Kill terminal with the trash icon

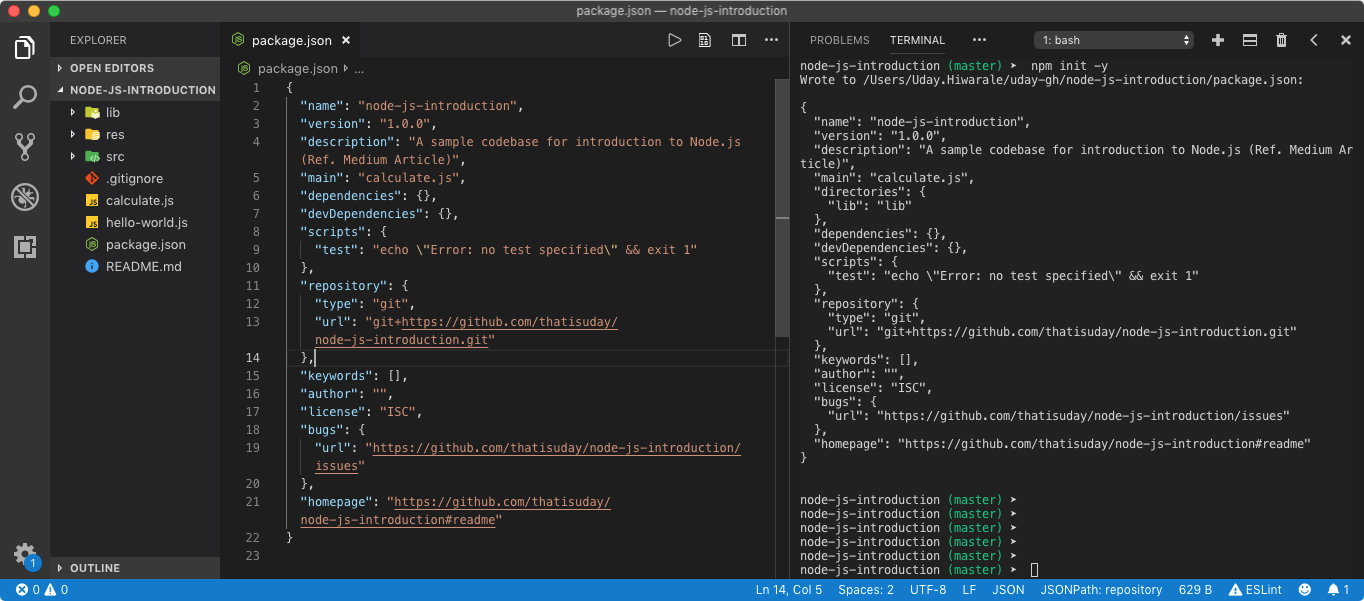[x=1281, y=40]
